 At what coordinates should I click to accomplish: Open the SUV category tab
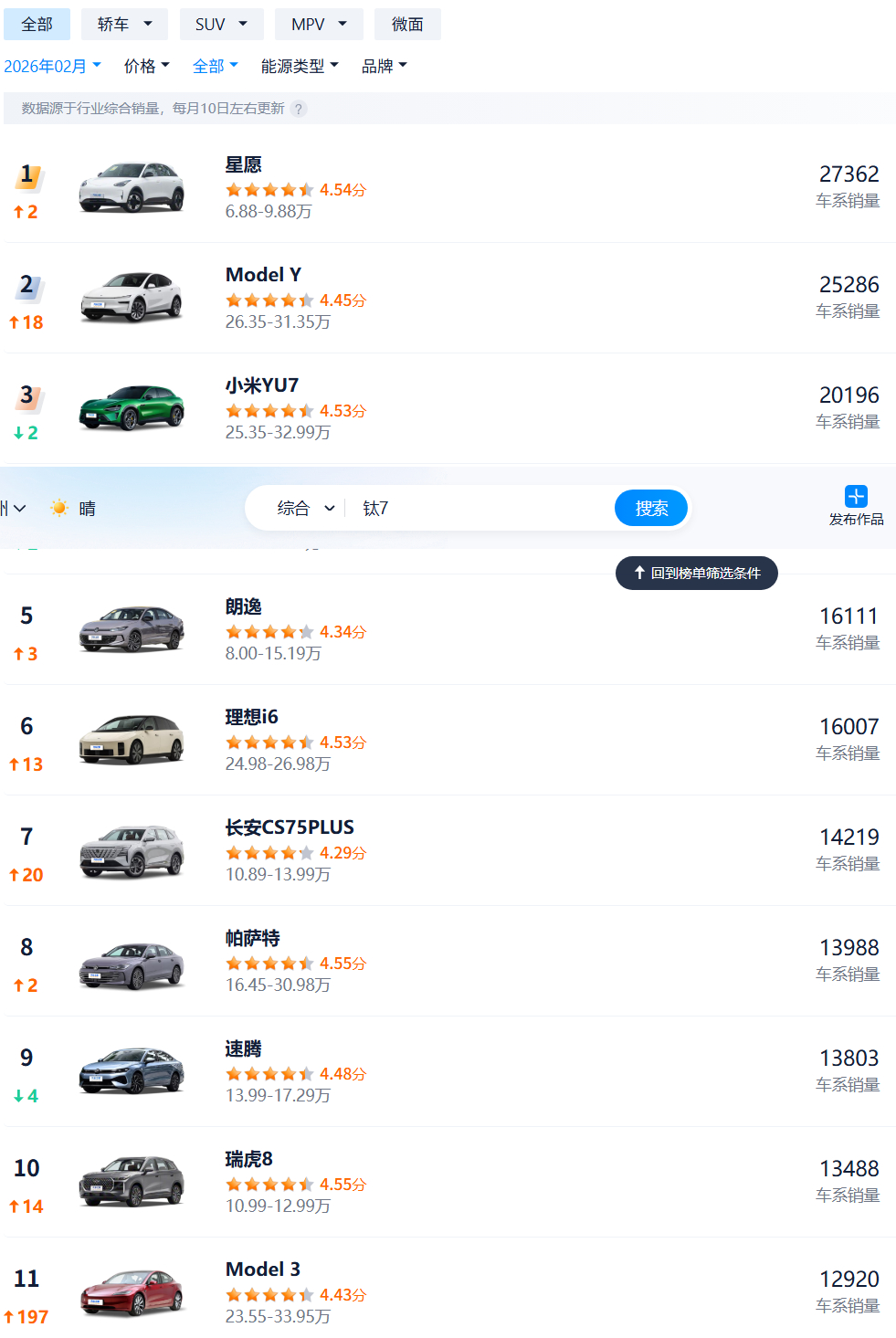pyautogui.click(x=221, y=25)
